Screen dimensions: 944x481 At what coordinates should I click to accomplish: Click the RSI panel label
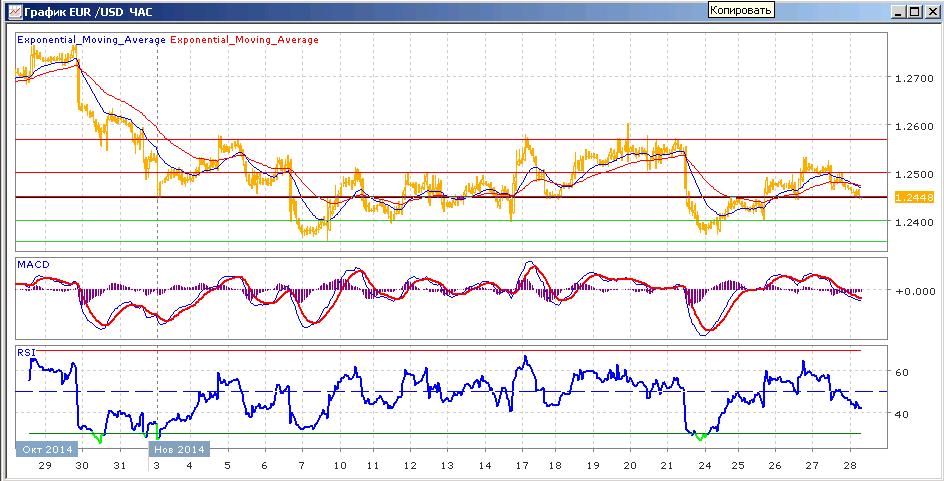pos(25,353)
